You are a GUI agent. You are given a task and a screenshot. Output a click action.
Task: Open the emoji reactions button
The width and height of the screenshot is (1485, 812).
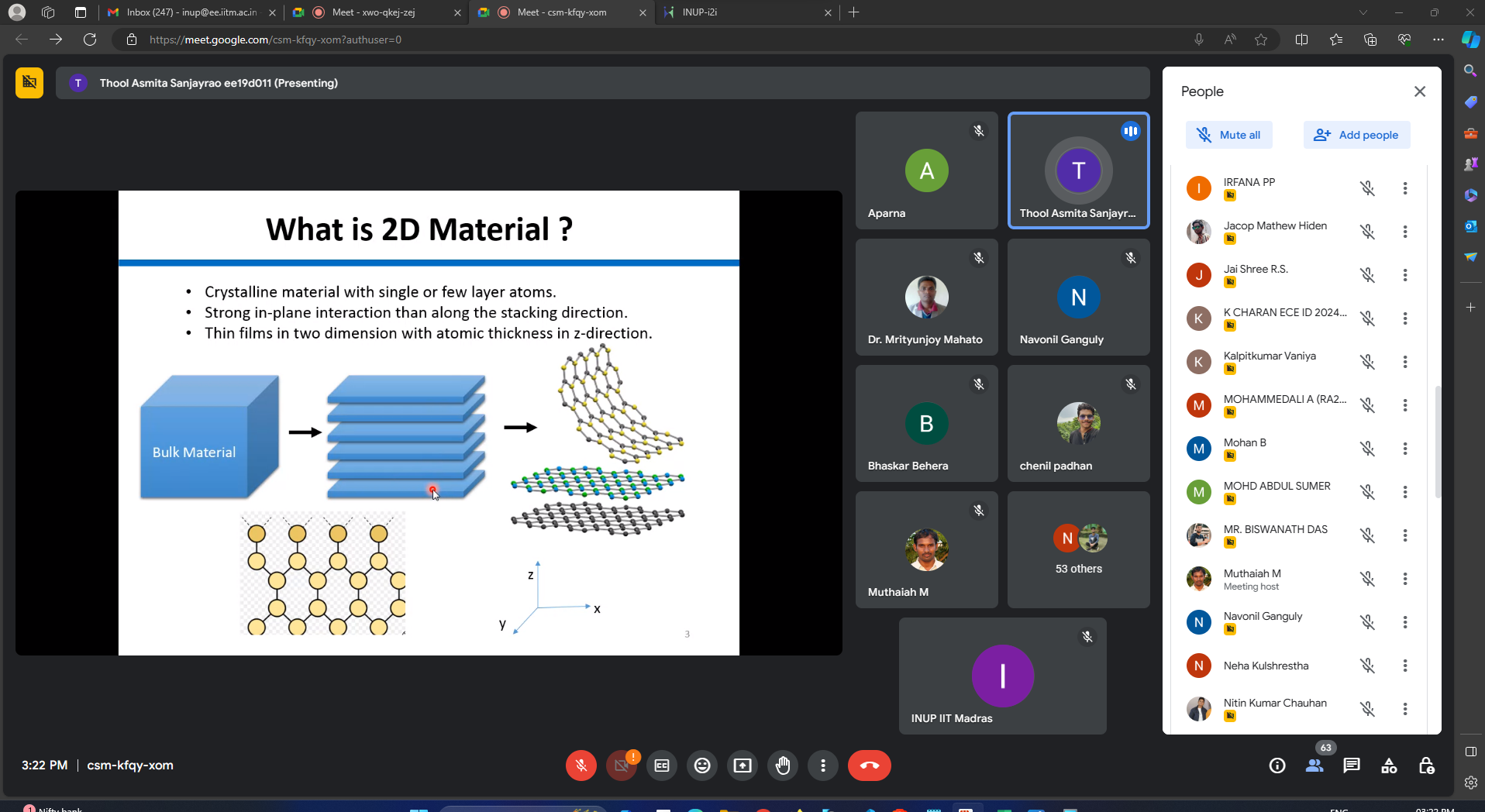(x=701, y=766)
